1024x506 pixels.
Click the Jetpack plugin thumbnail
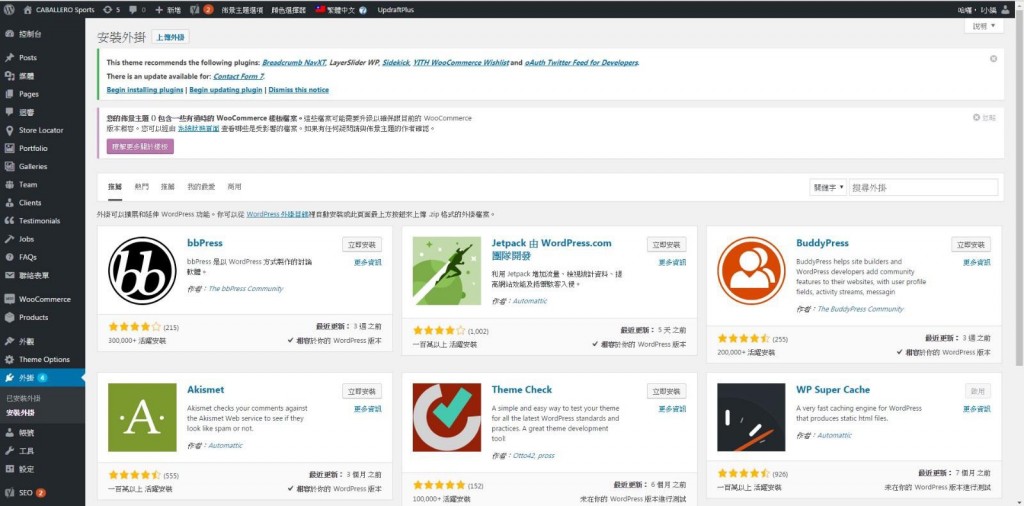[447, 270]
